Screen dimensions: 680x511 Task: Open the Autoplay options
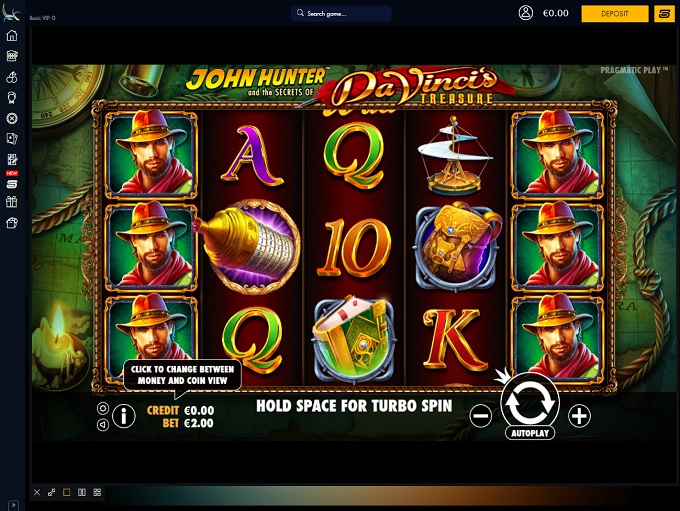coord(530,433)
